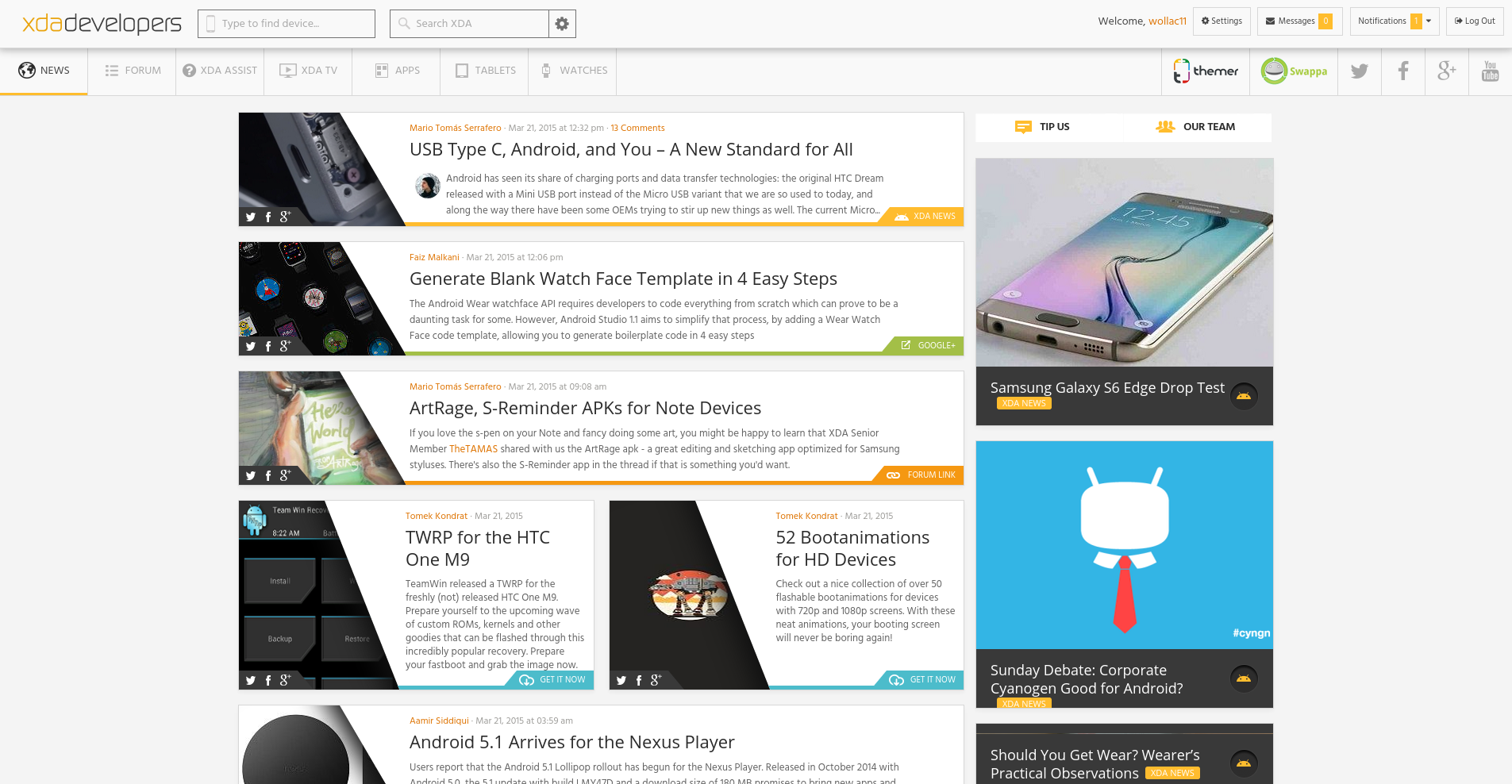The height and width of the screenshot is (784, 1512).
Task: Click the Tip Us button
Action: tap(1043, 127)
